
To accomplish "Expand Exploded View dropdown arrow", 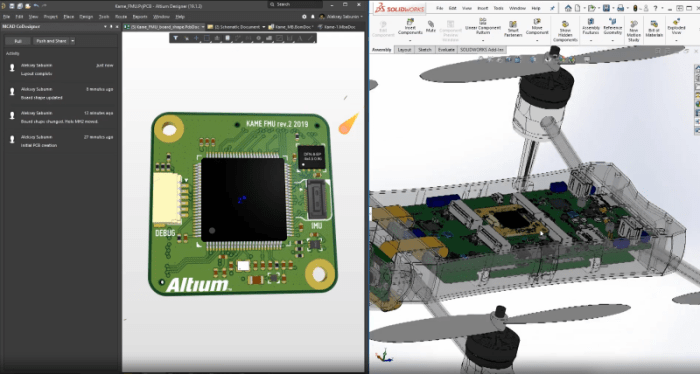I will (x=676, y=40).
